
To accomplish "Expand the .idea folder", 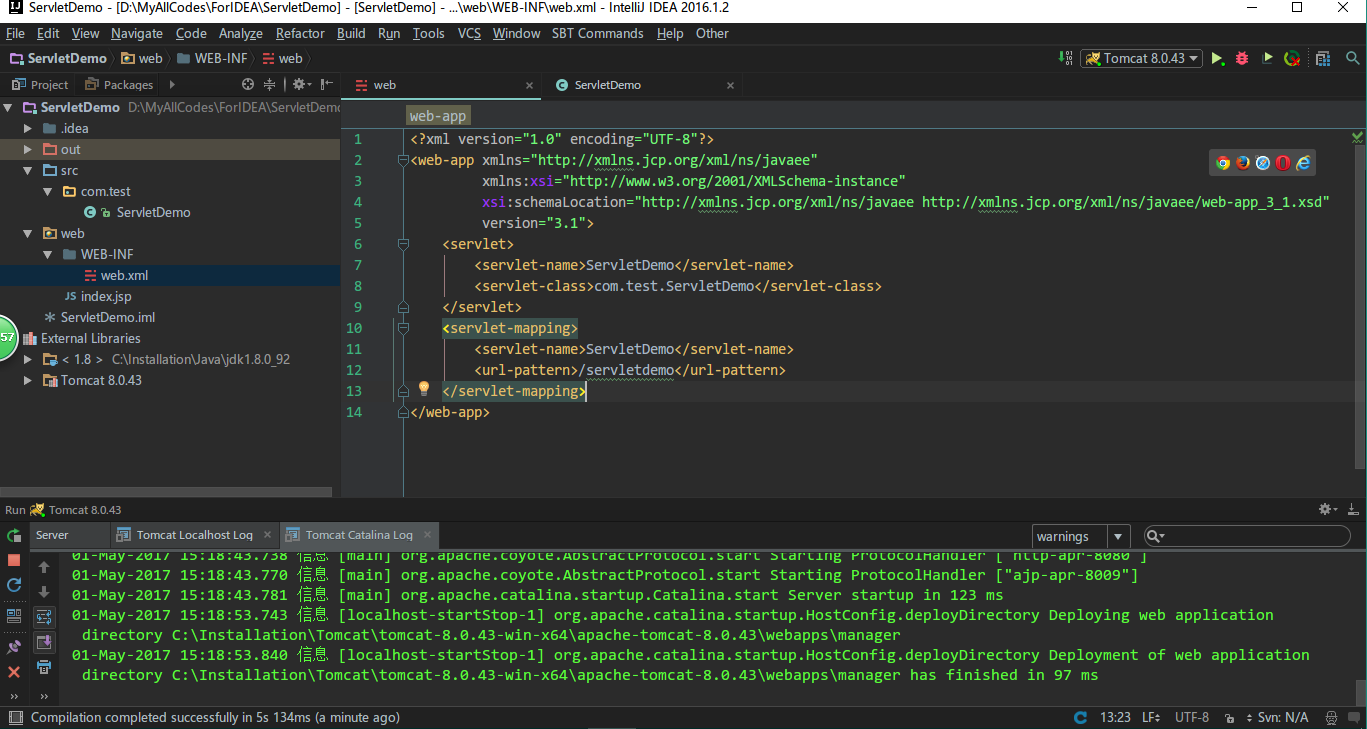I will (29, 128).
